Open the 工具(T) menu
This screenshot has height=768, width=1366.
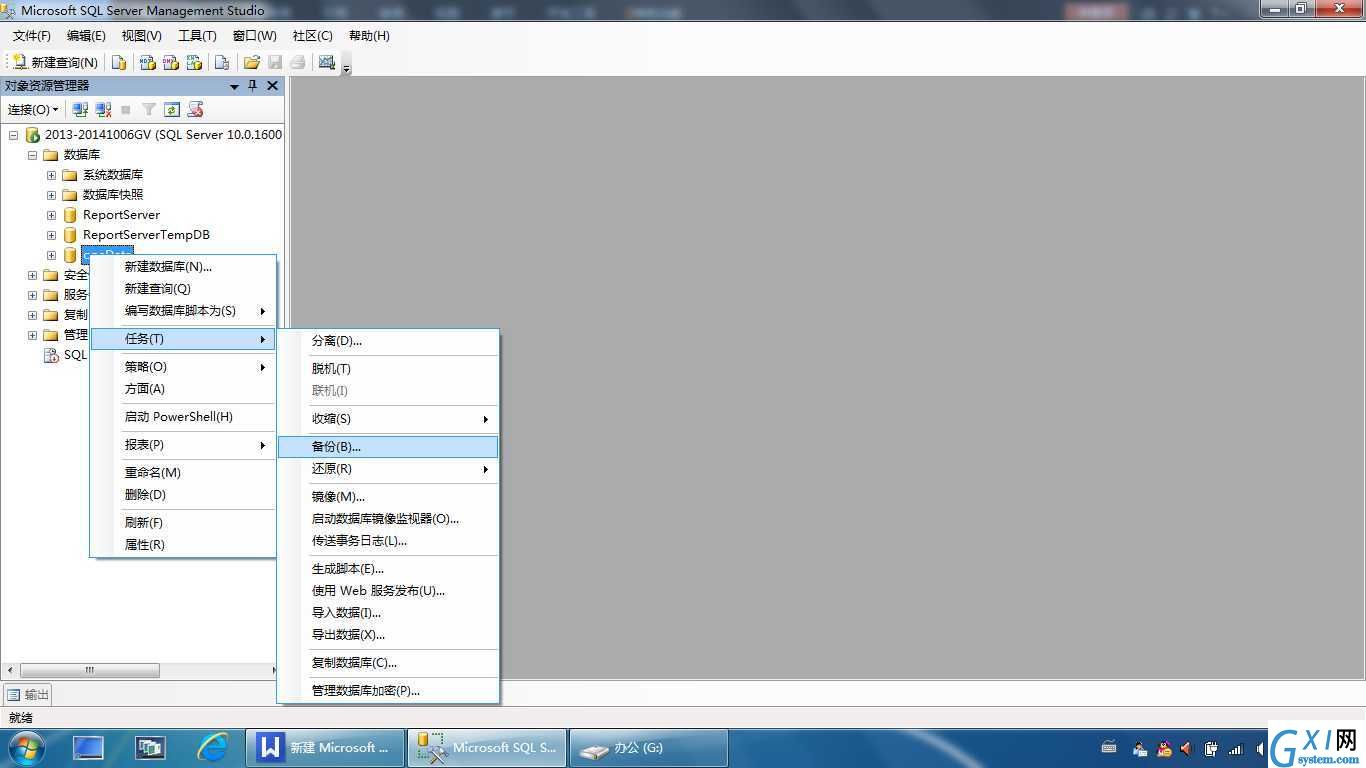tap(197, 36)
